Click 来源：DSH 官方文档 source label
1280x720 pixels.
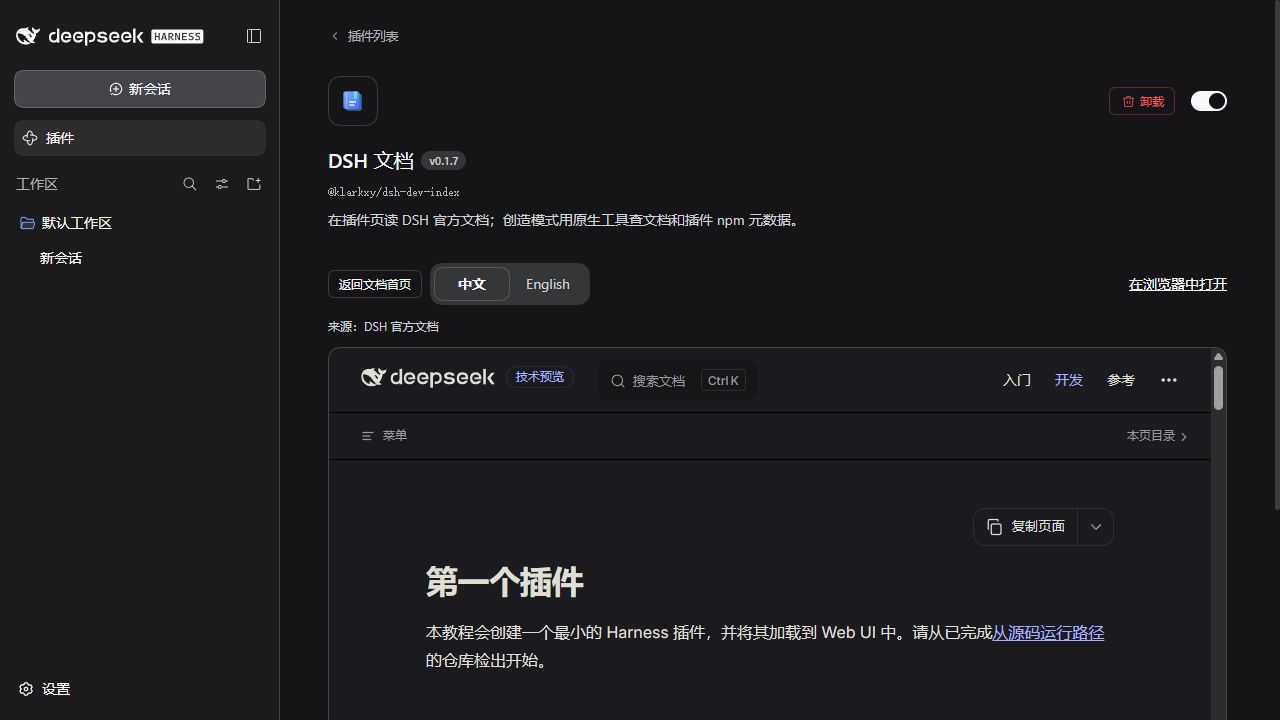coord(383,327)
